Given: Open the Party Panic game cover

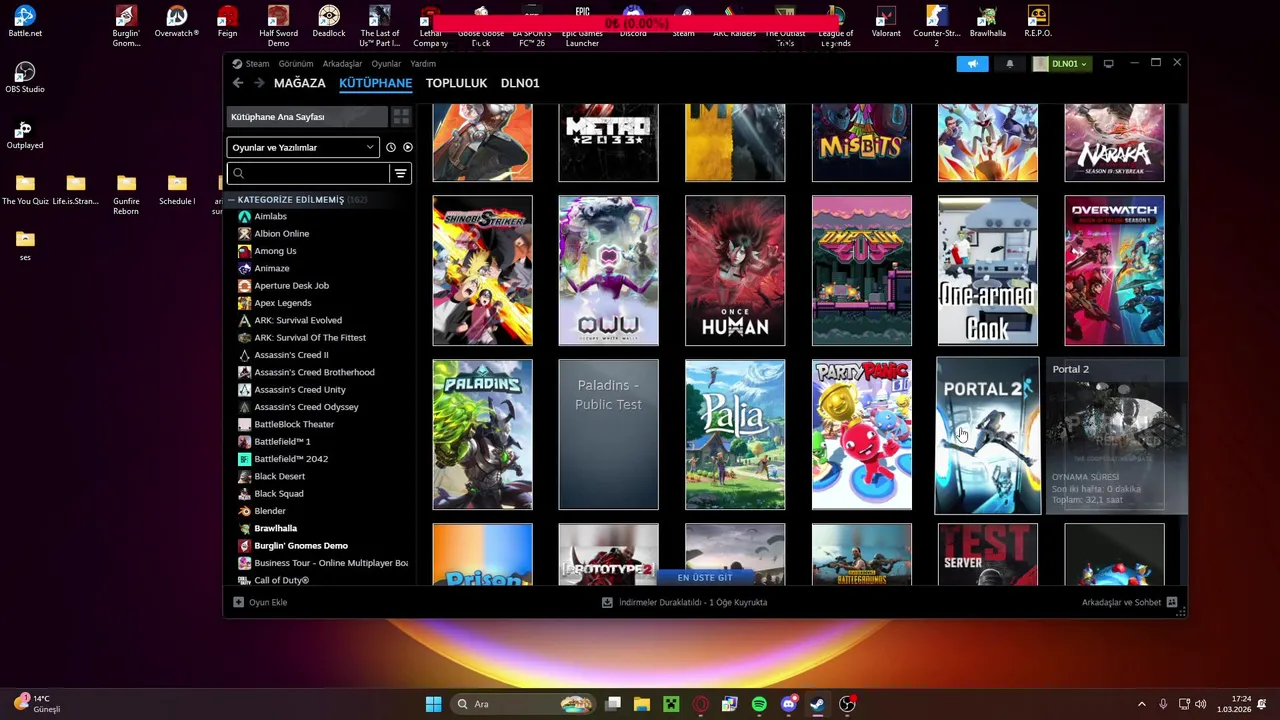Looking at the screenshot, I should pos(861,435).
